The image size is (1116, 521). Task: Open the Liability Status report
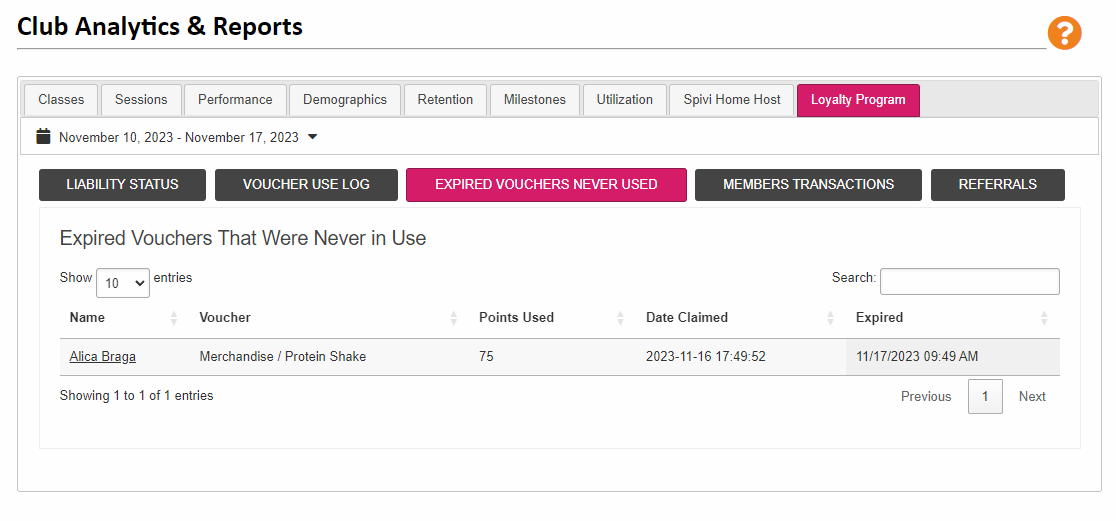[x=122, y=184]
